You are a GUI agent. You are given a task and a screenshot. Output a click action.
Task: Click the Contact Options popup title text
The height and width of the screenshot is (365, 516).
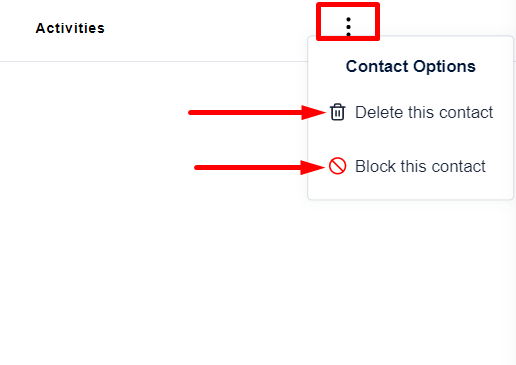[410, 66]
